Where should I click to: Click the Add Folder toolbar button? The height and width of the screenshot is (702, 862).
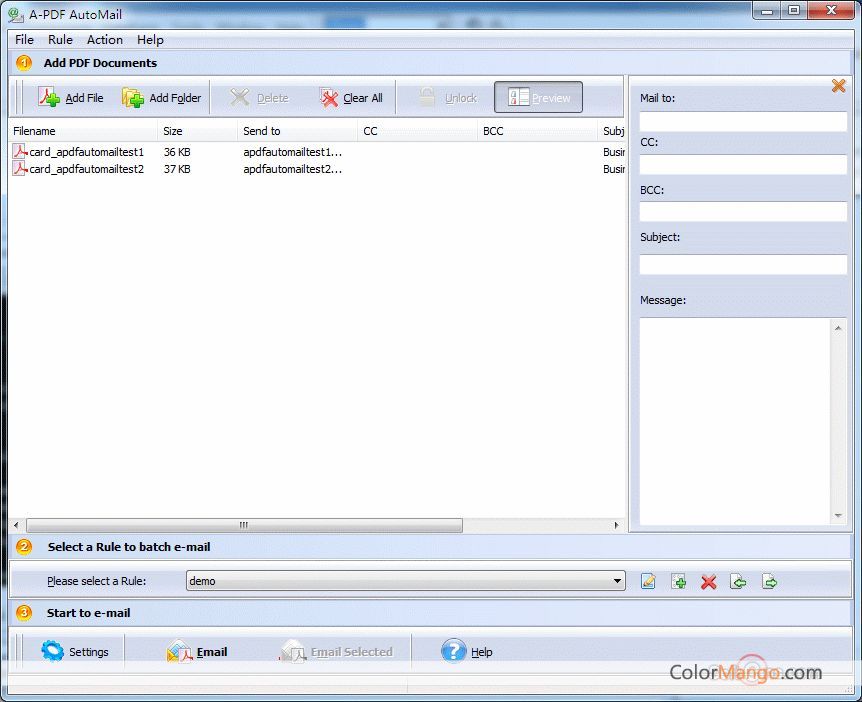click(162, 98)
